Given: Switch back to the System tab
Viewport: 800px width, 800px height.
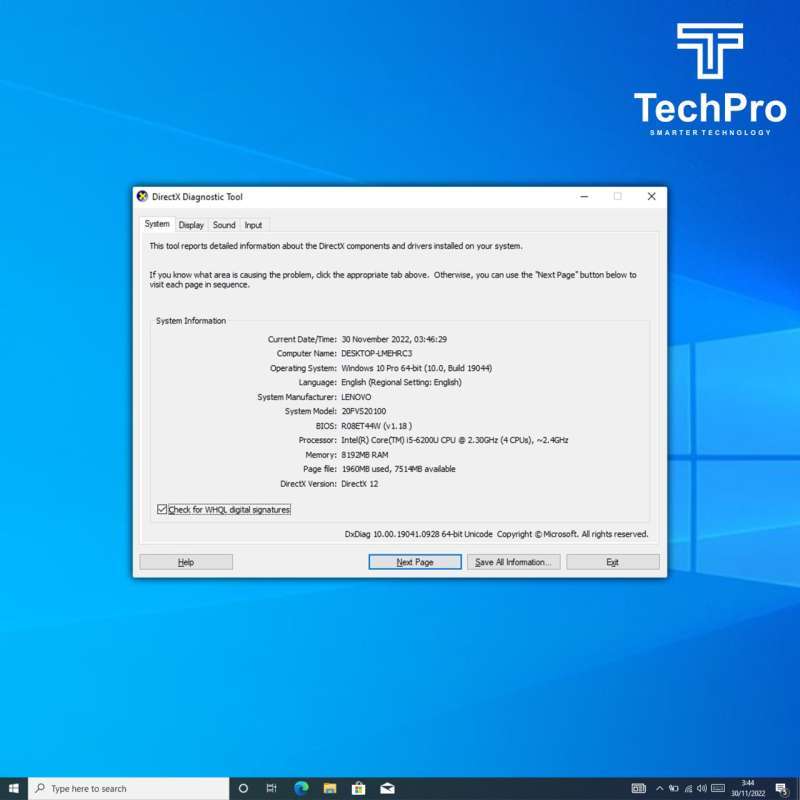Looking at the screenshot, I should click(157, 224).
